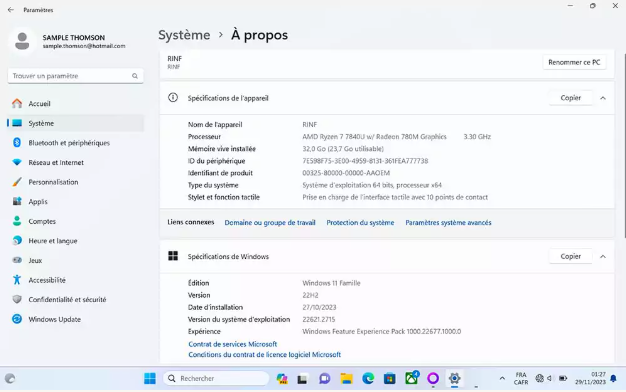Open the chat app on the taskbar
626x392 pixels.
point(325,378)
